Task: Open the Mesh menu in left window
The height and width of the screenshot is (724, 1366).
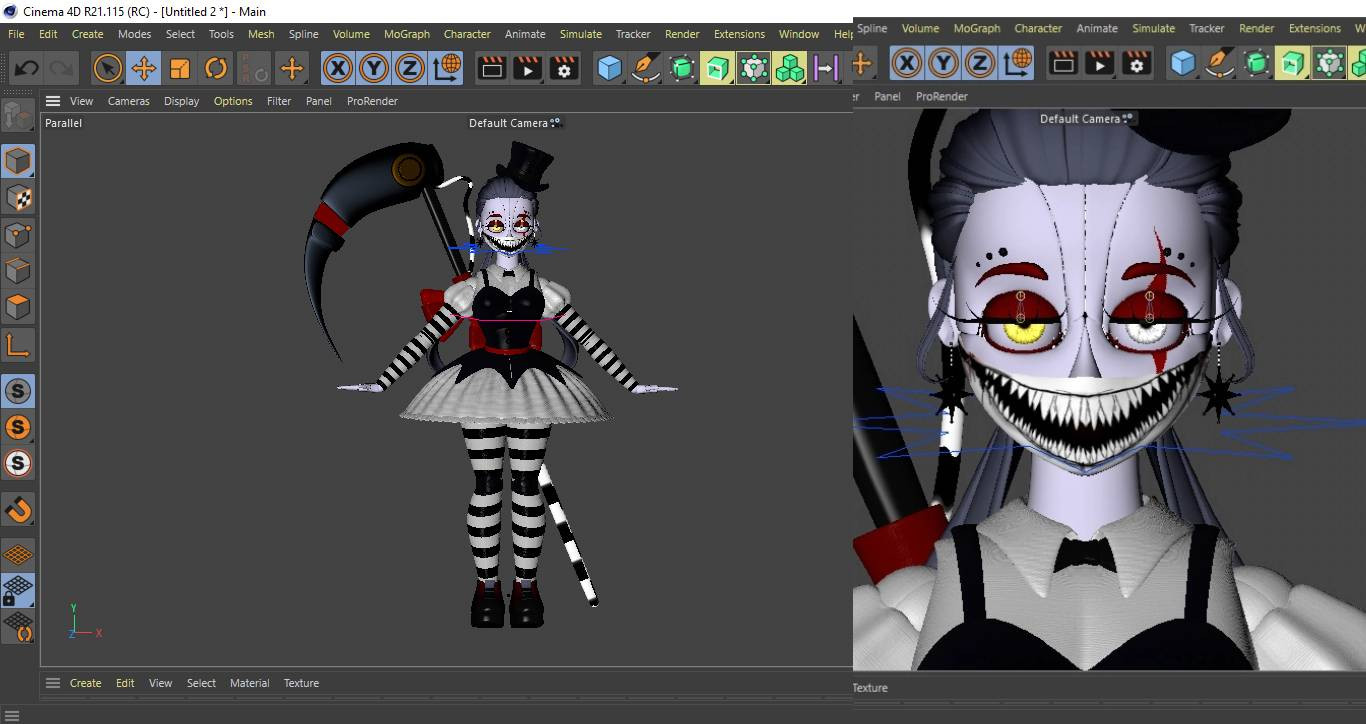Action: pyautogui.click(x=261, y=34)
